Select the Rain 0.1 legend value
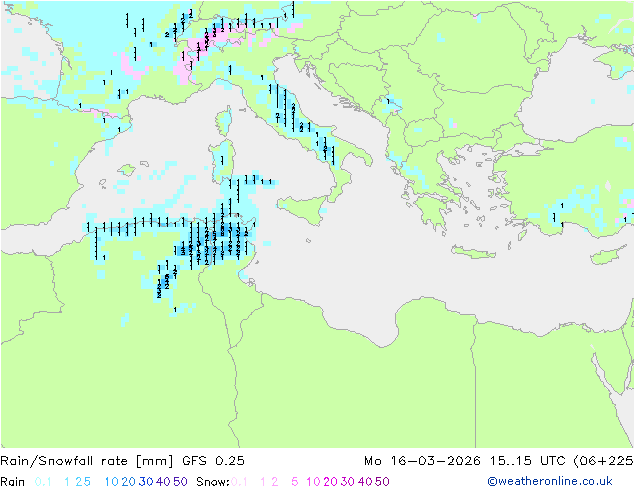 43,482
